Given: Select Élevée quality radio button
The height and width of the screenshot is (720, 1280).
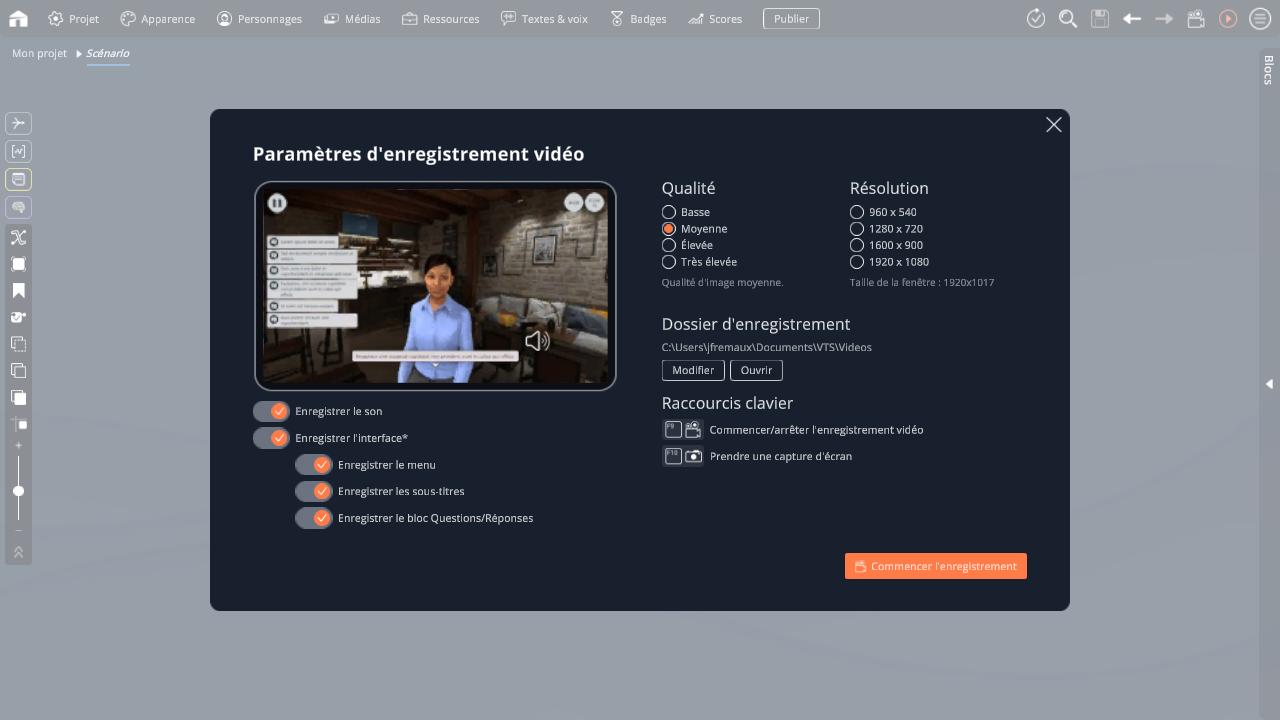Looking at the screenshot, I should (x=669, y=245).
